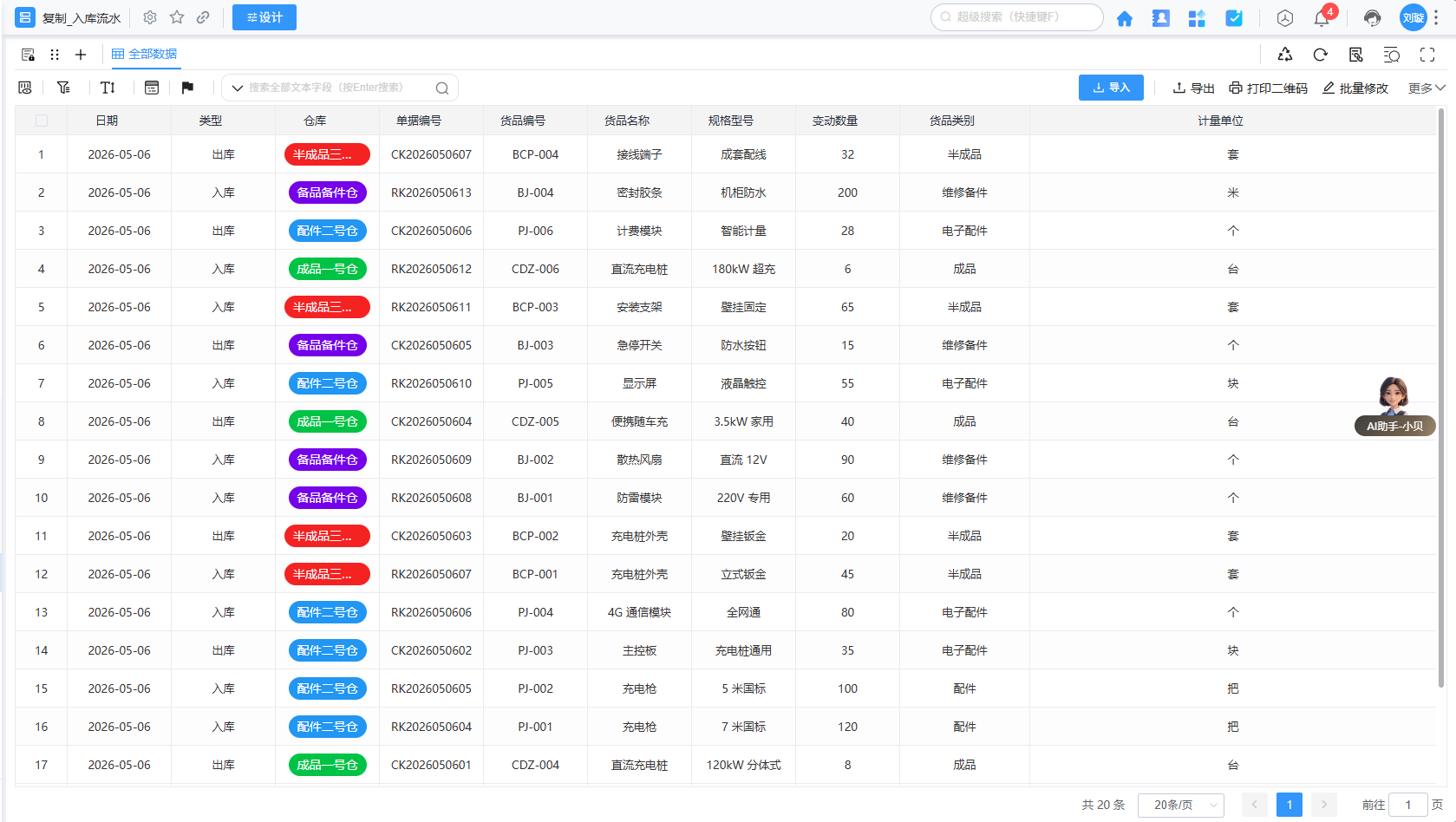Click the view list icon in the tab bar

pyautogui.click(x=28, y=55)
